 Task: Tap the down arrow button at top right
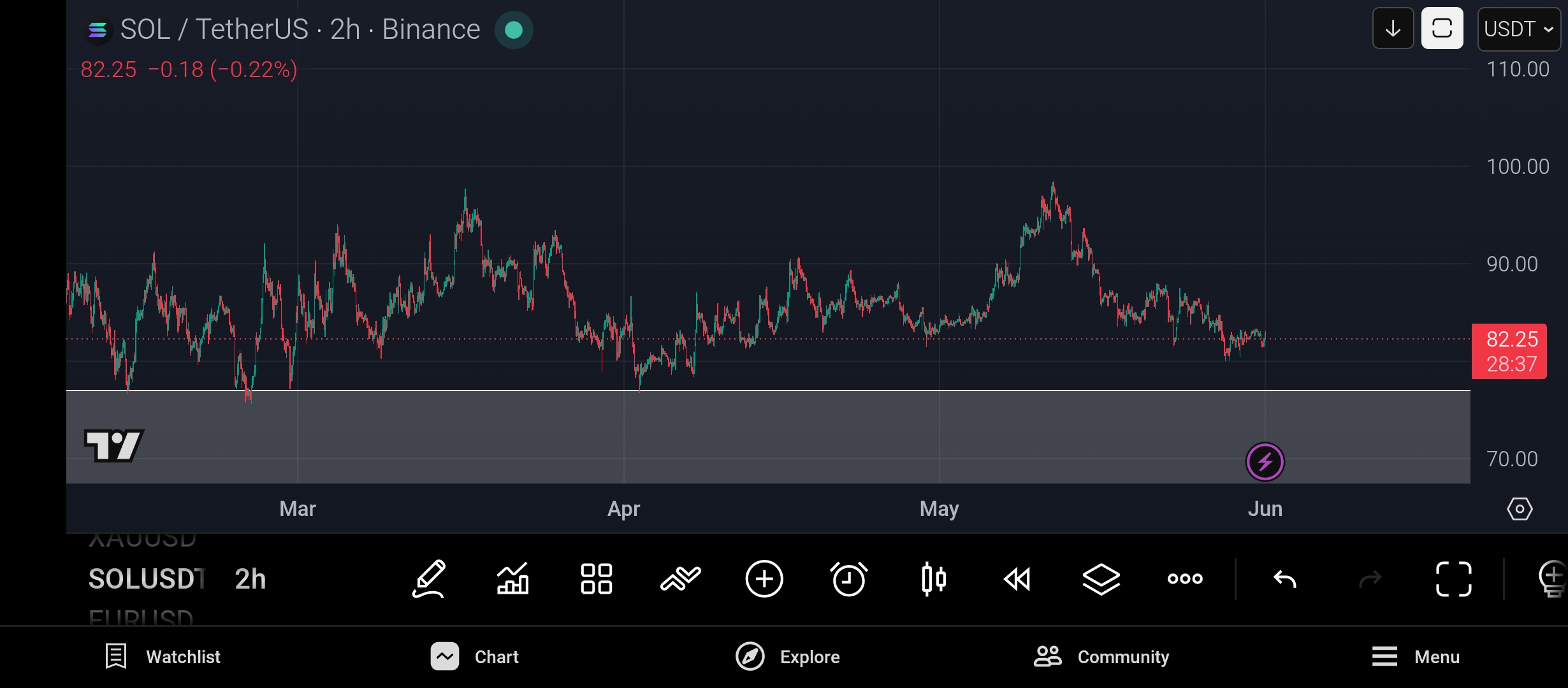click(x=1393, y=29)
